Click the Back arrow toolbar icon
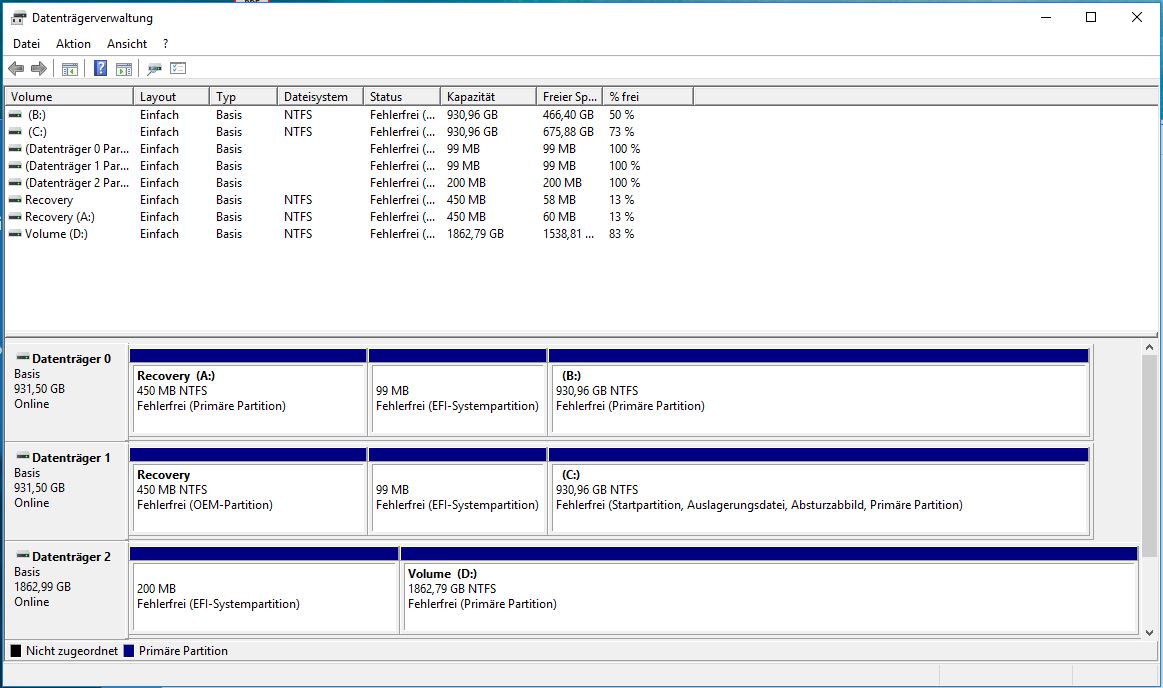The image size is (1163, 688). click(x=16, y=69)
